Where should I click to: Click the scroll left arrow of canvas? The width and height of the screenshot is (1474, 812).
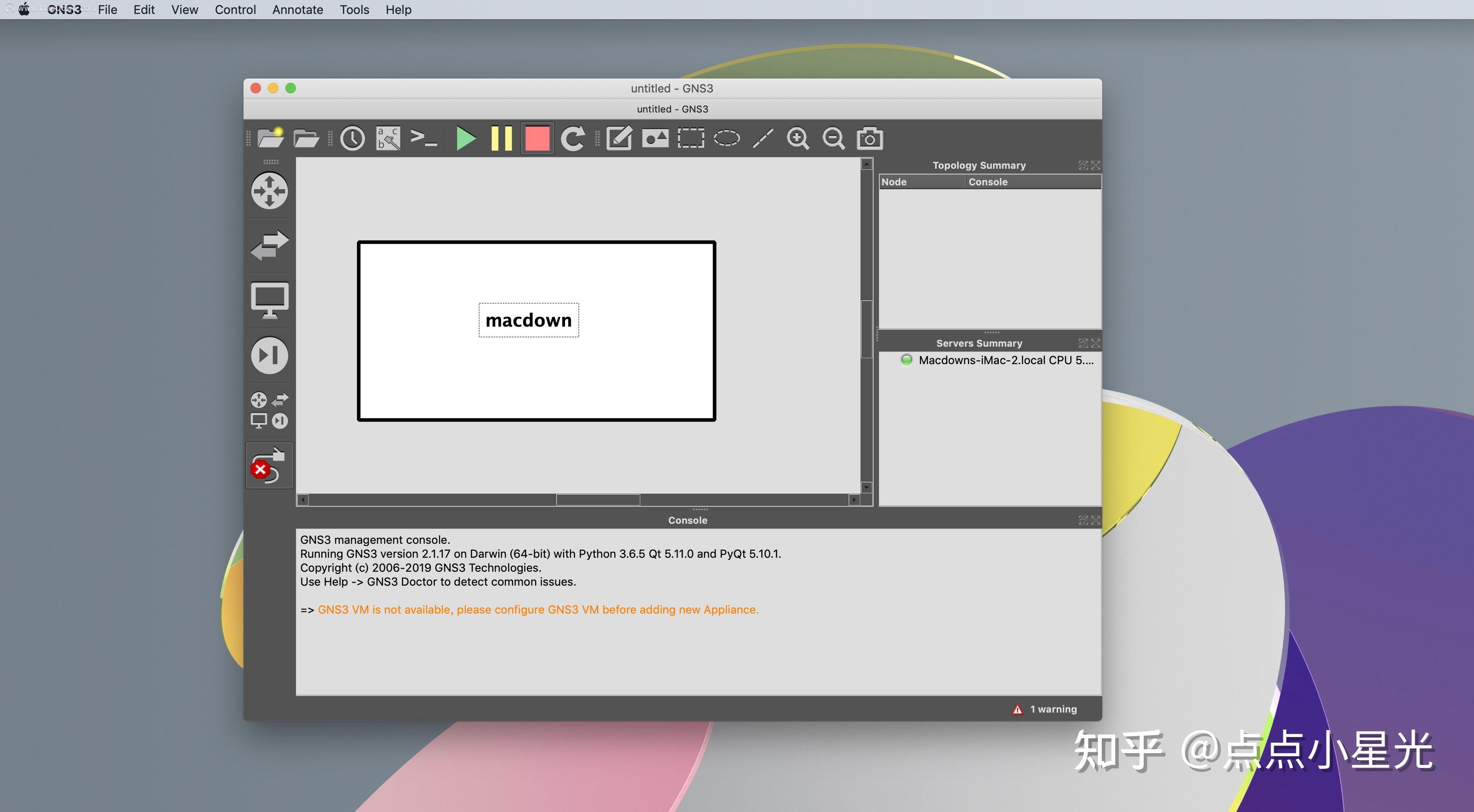pyautogui.click(x=303, y=500)
